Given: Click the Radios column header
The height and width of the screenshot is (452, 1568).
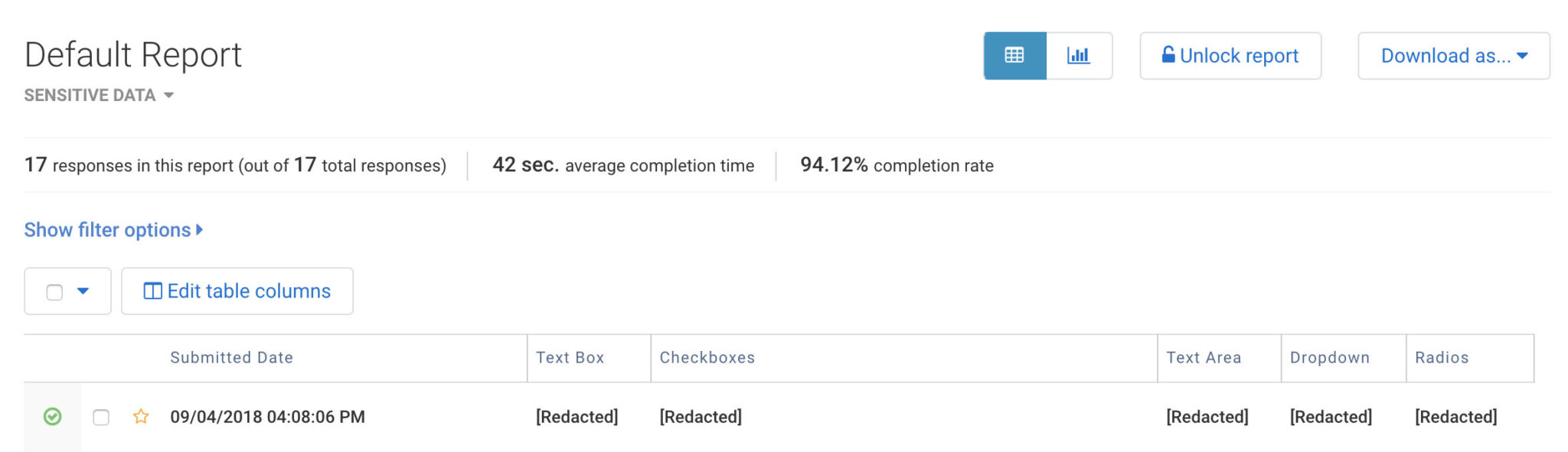Looking at the screenshot, I should click(x=1442, y=358).
